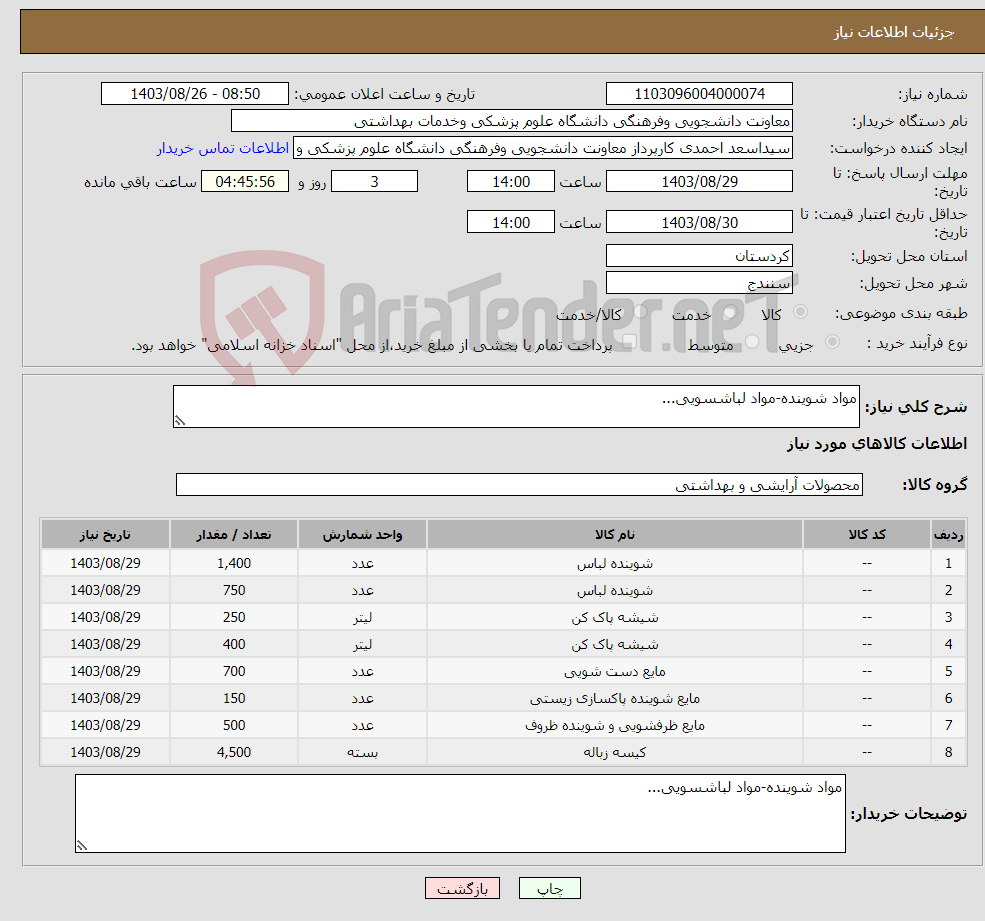Image resolution: width=985 pixels, height=921 pixels.
Task: Select the متوسط purchase type radio
Action: pos(752,342)
